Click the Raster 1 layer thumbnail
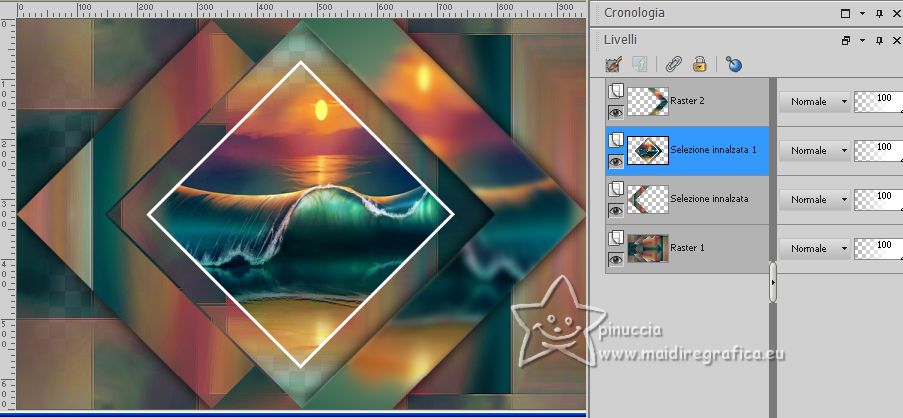Screen dimensions: 903x418 648,248
